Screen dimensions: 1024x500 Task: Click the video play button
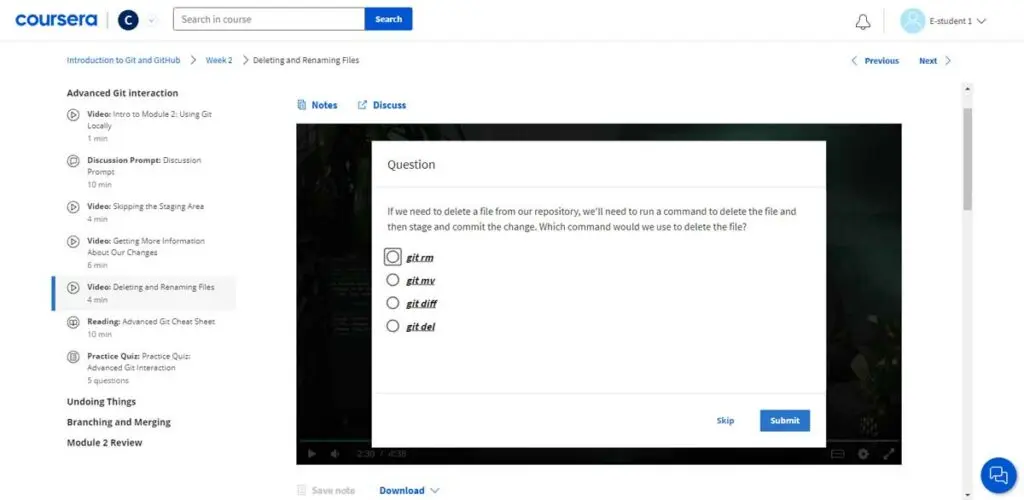(x=312, y=454)
